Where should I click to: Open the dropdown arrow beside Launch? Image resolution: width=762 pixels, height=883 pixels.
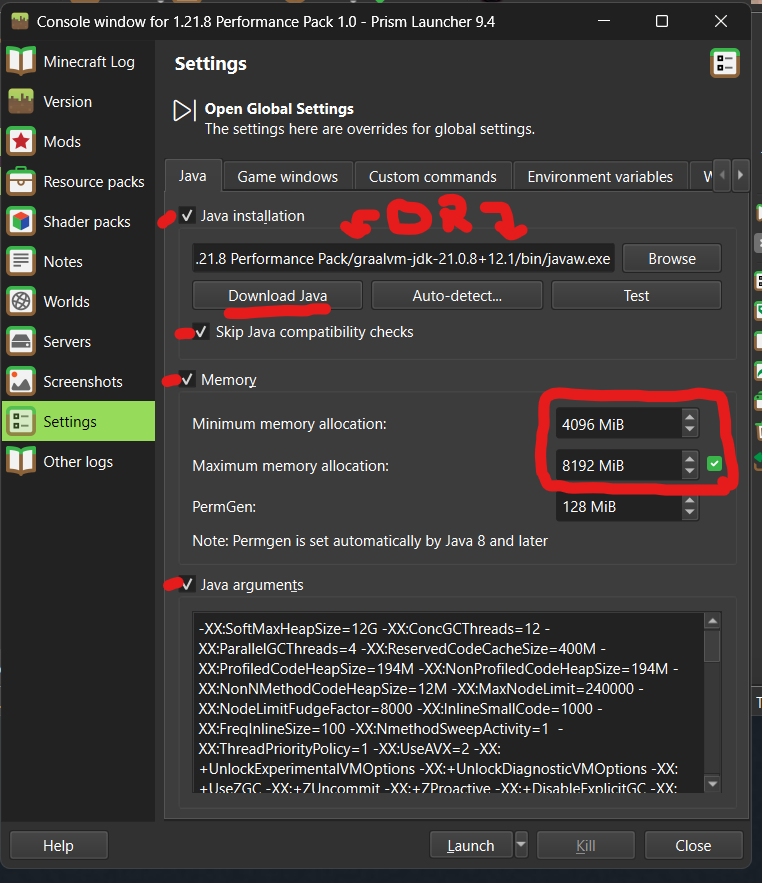point(521,845)
